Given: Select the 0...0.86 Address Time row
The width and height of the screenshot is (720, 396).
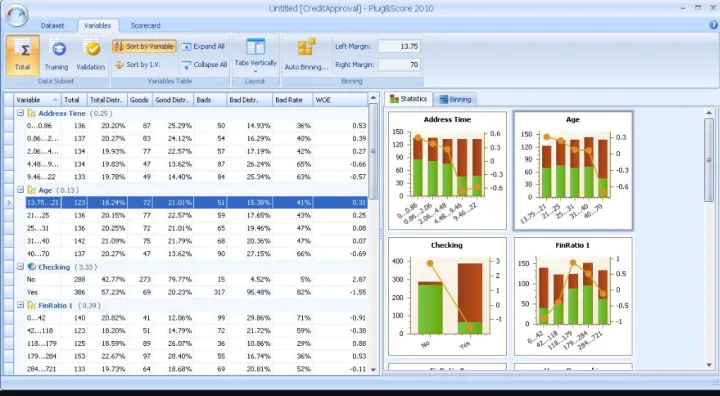Looking at the screenshot, I should pyautogui.click(x=197, y=125).
